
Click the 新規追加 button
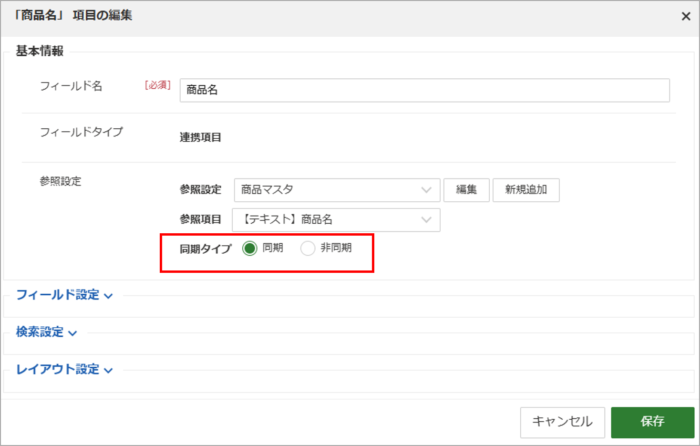coord(526,190)
